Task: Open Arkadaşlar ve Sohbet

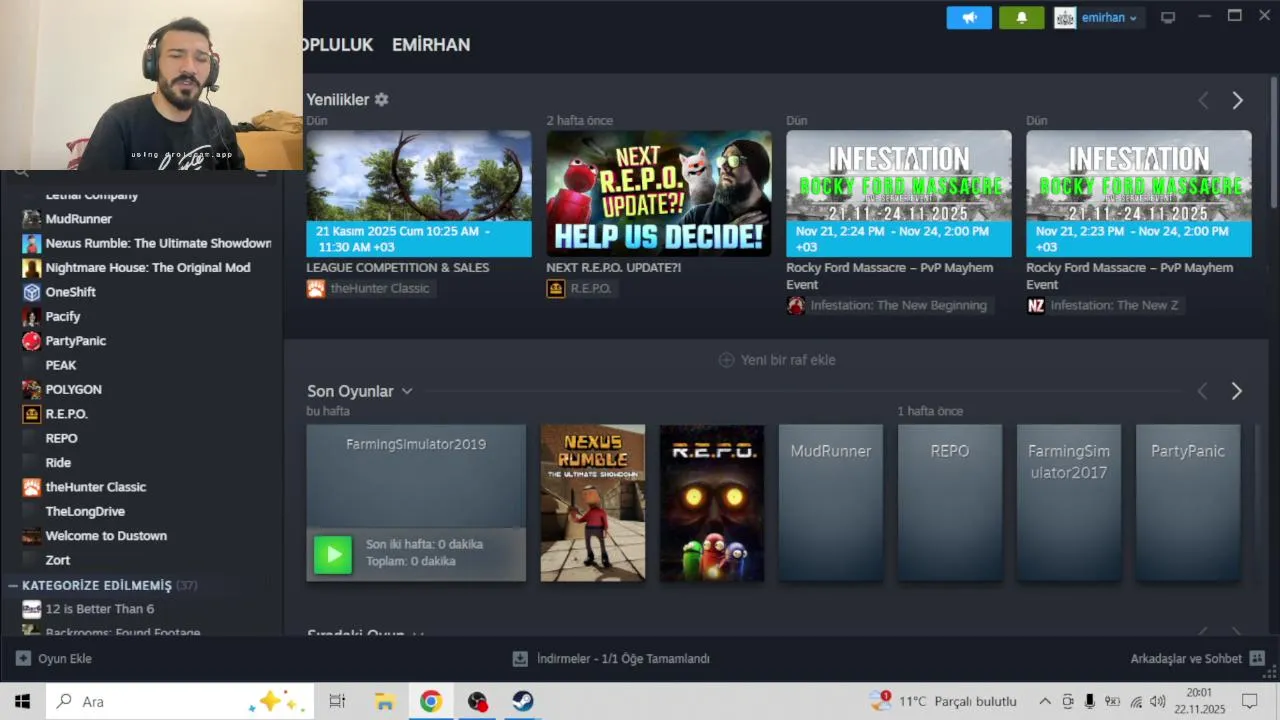Action: 1197,659
